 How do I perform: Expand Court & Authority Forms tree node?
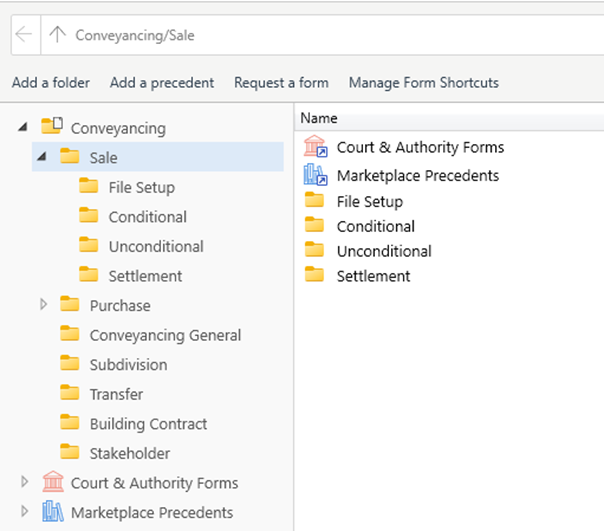[x=25, y=482]
